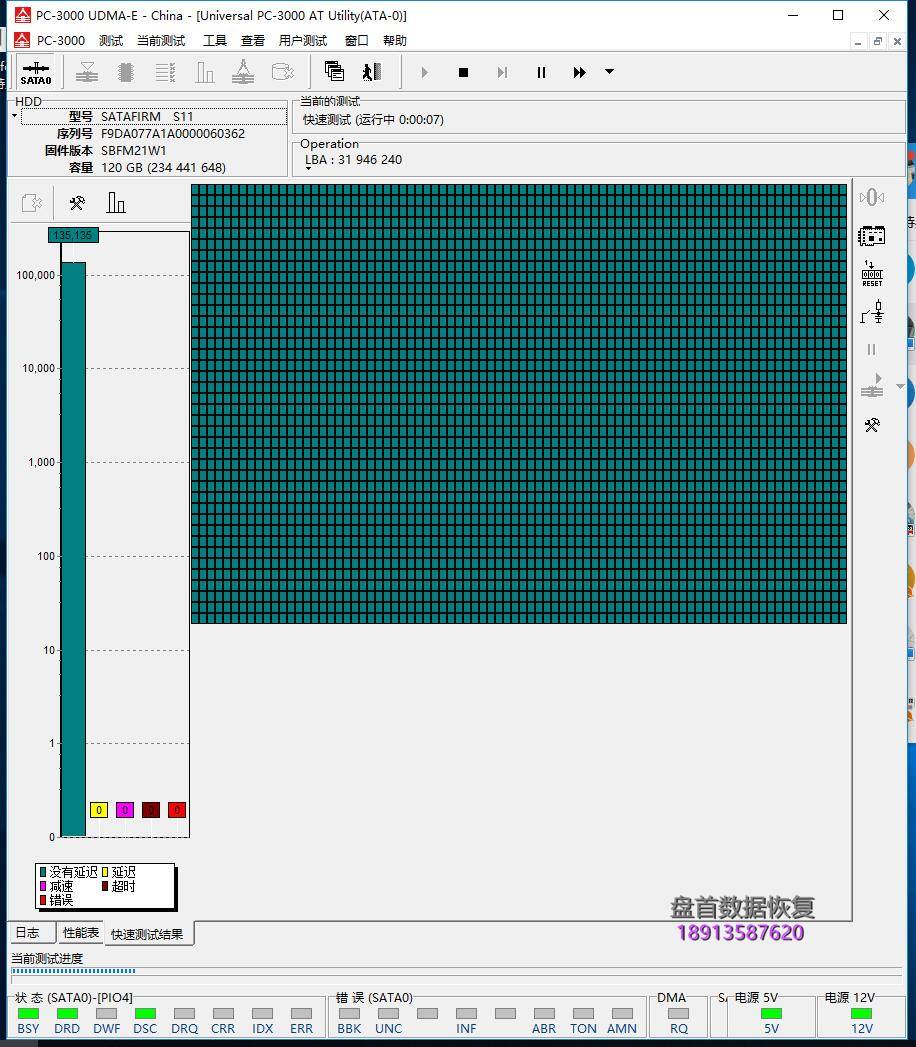
Task: Click the controller board icon in sidebar
Action: coord(872,236)
